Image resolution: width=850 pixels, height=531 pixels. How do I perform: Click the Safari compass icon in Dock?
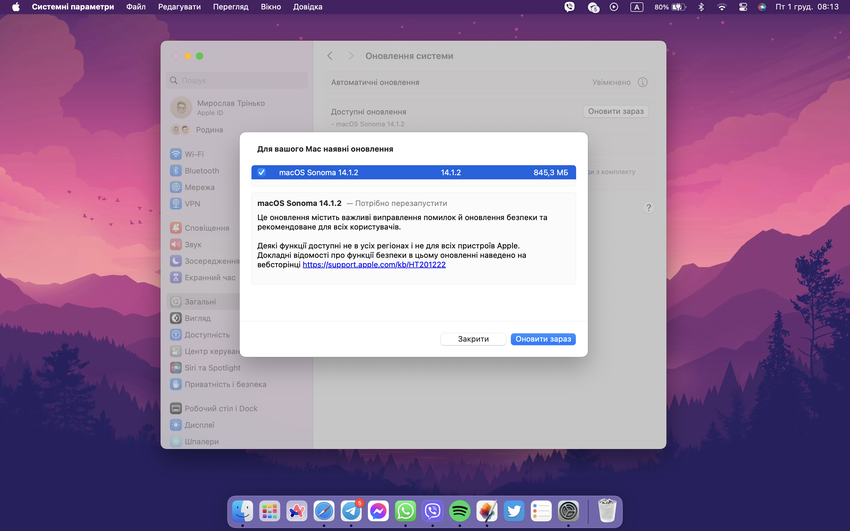[324, 511]
